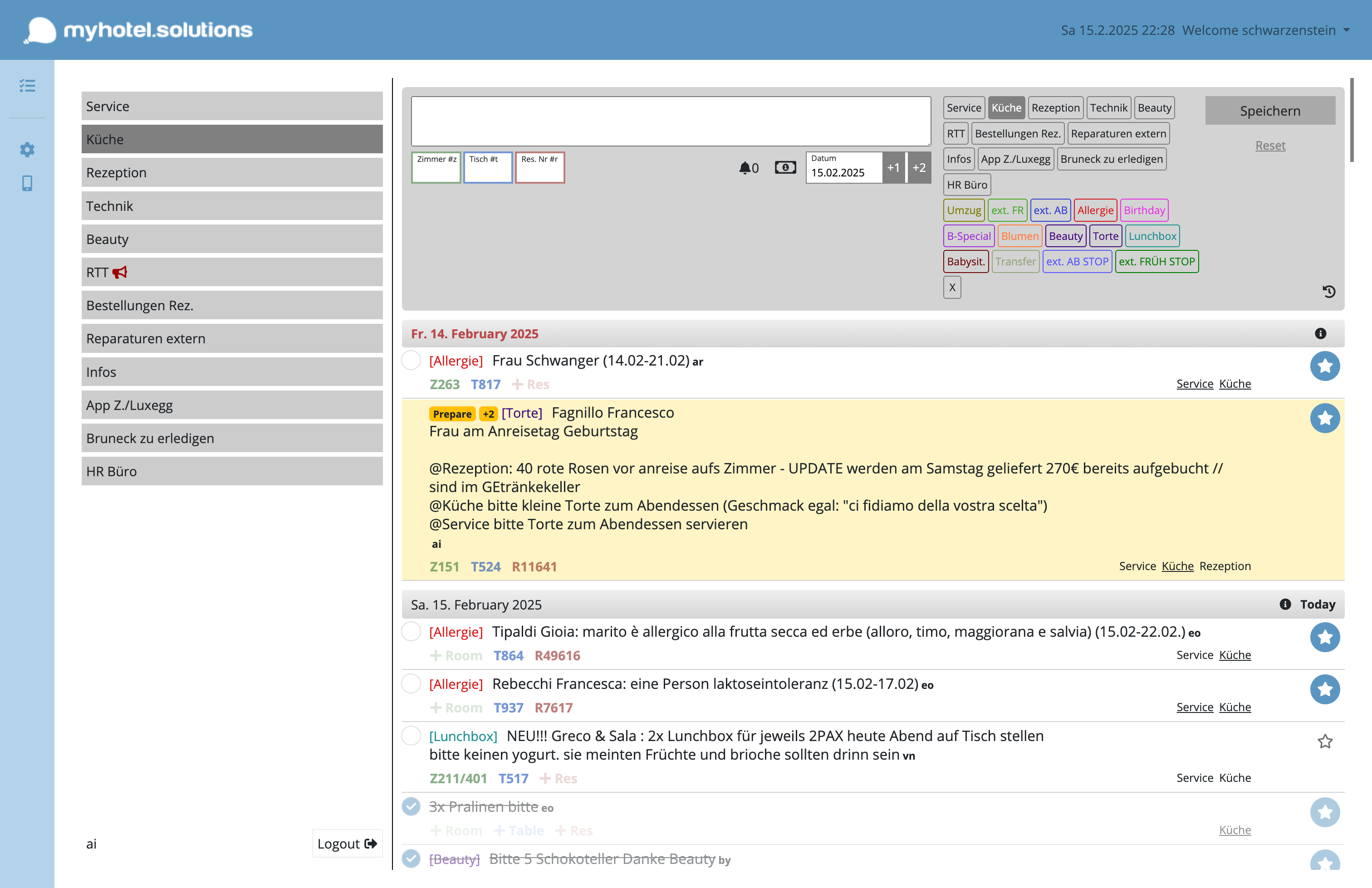Click the money icon next to the bell
The height and width of the screenshot is (888, 1372).
[x=785, y=167]
